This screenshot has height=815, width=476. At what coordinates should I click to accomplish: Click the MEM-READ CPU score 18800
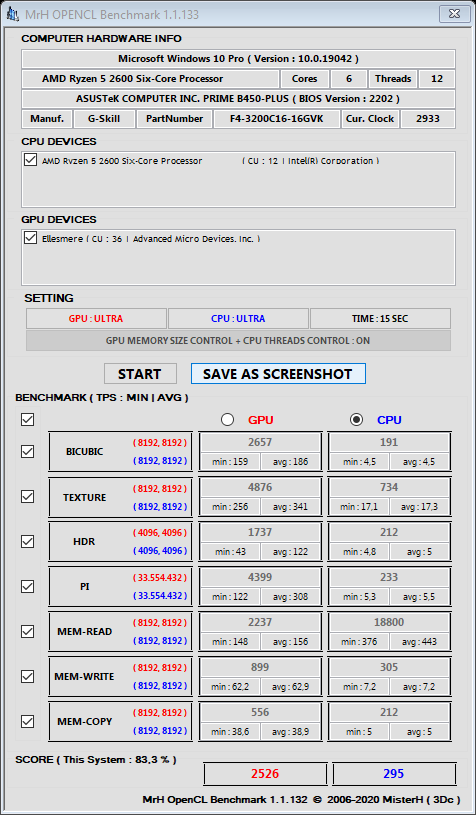(389, 622)
